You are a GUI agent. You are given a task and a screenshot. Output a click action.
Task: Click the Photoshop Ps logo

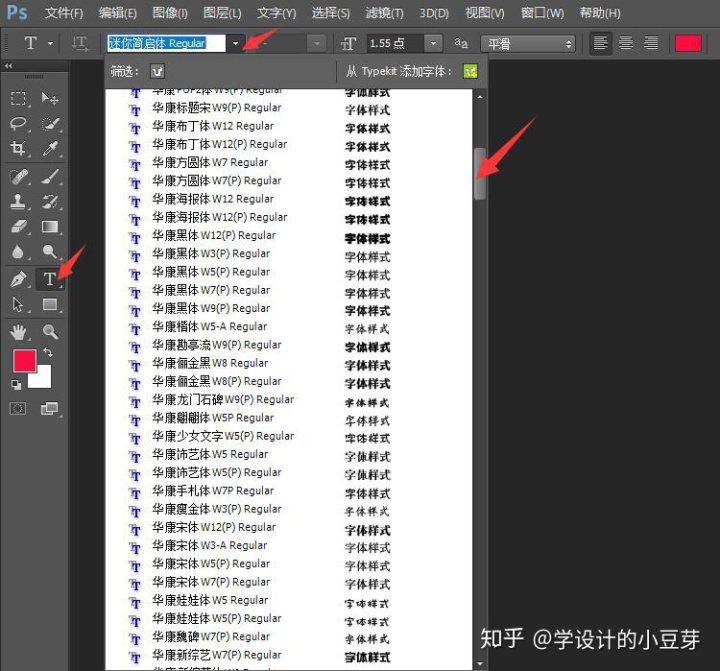[x=17, y=12]
